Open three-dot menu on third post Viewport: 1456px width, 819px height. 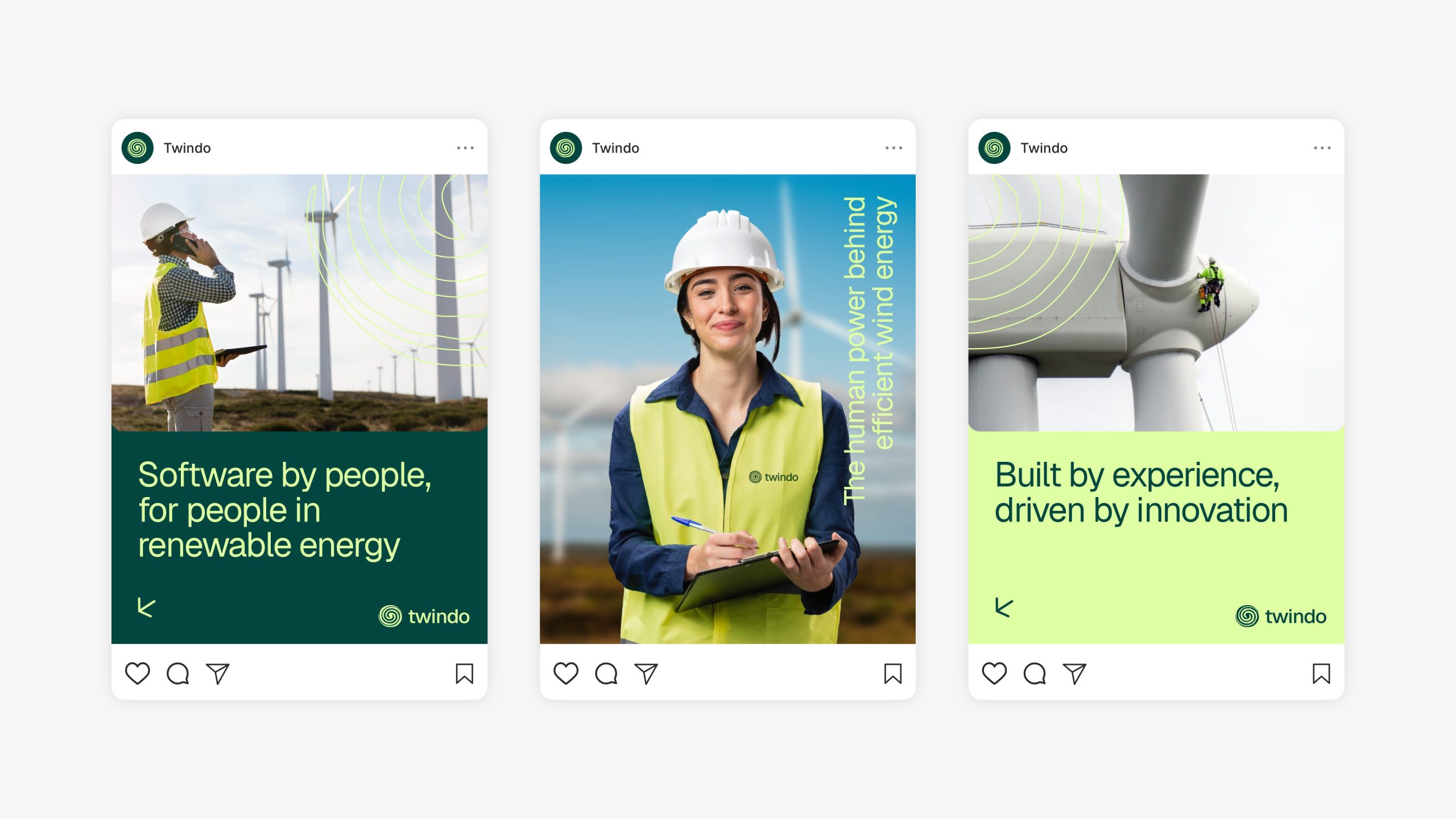coord(1322,148)
